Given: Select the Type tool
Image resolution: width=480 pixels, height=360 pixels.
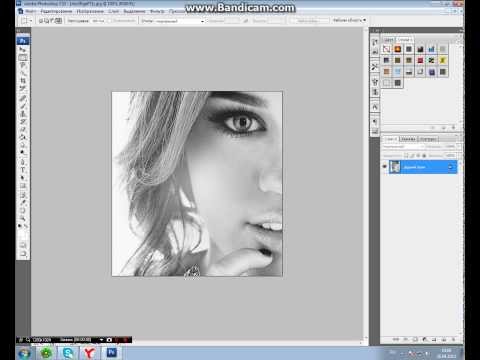Looking at the screenshot, I should tap(23, 170).
